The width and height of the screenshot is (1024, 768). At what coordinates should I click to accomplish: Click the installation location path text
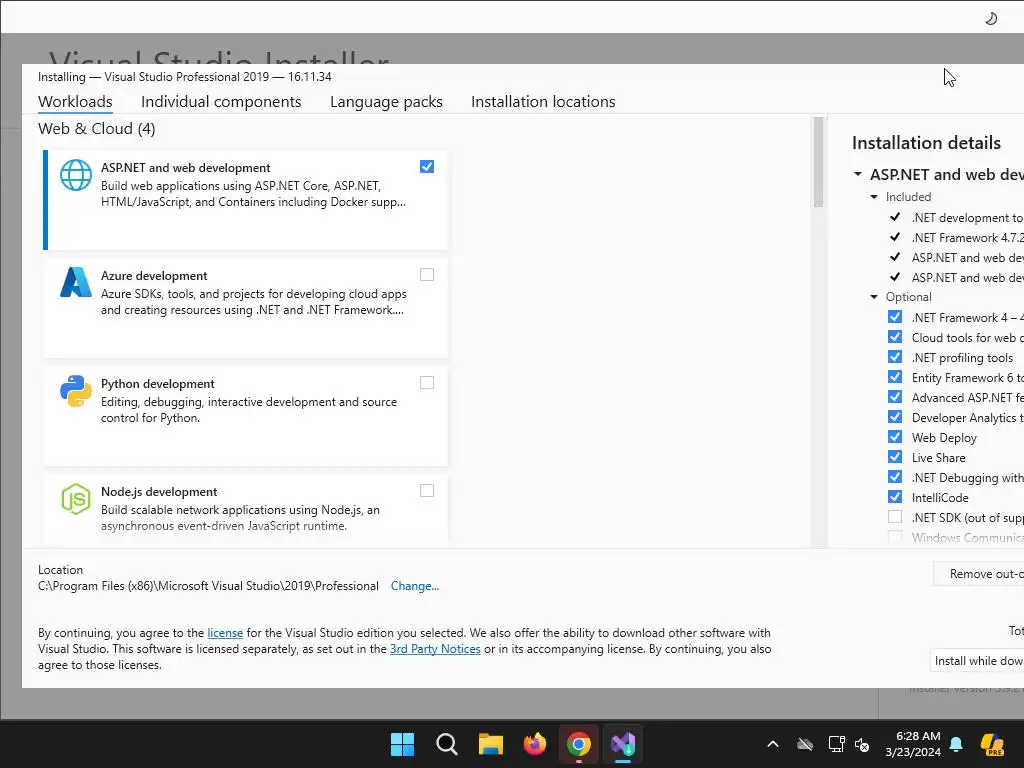click(208, 586)
